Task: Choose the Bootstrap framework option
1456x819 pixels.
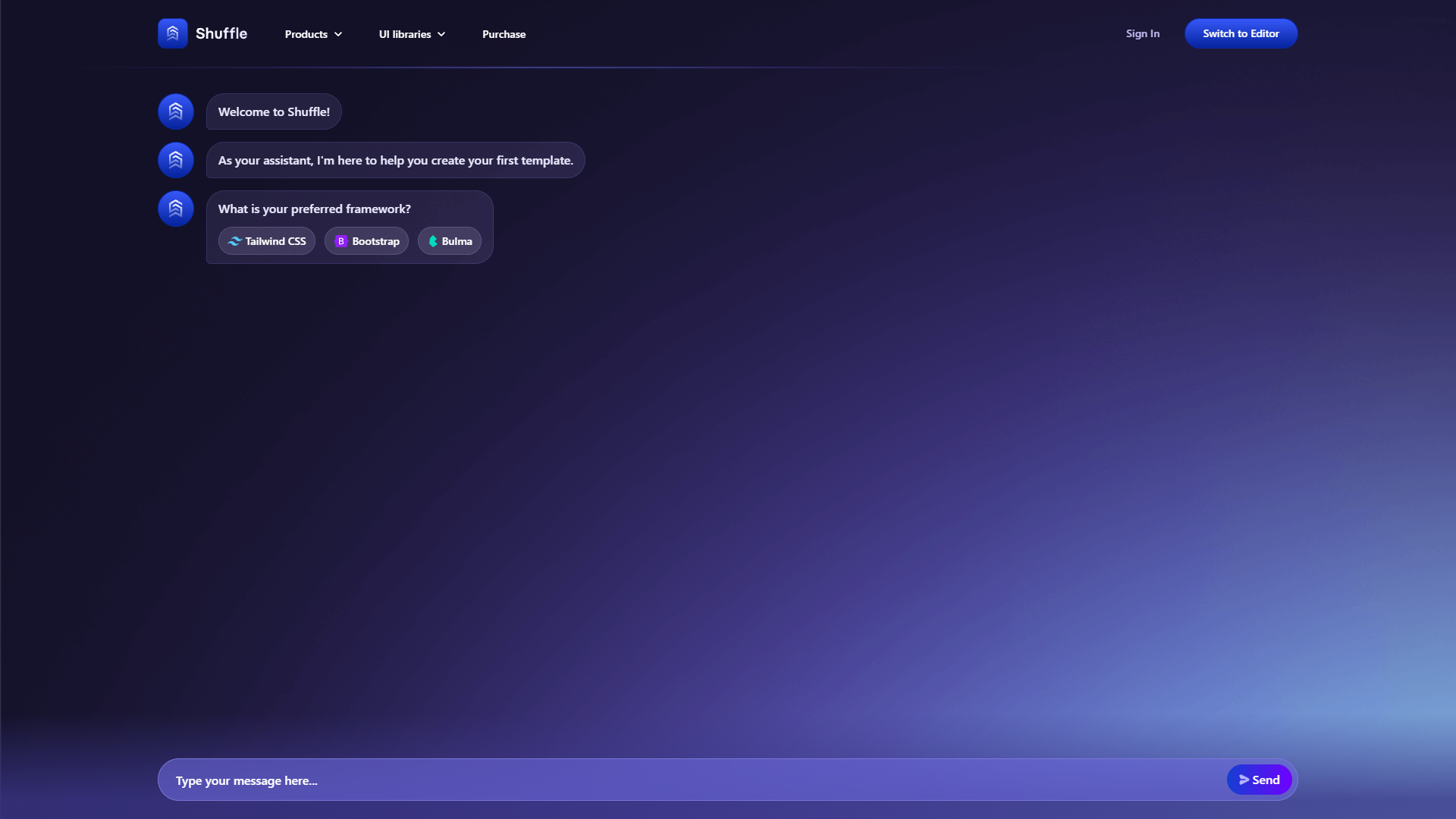Action: click(366, 241)
